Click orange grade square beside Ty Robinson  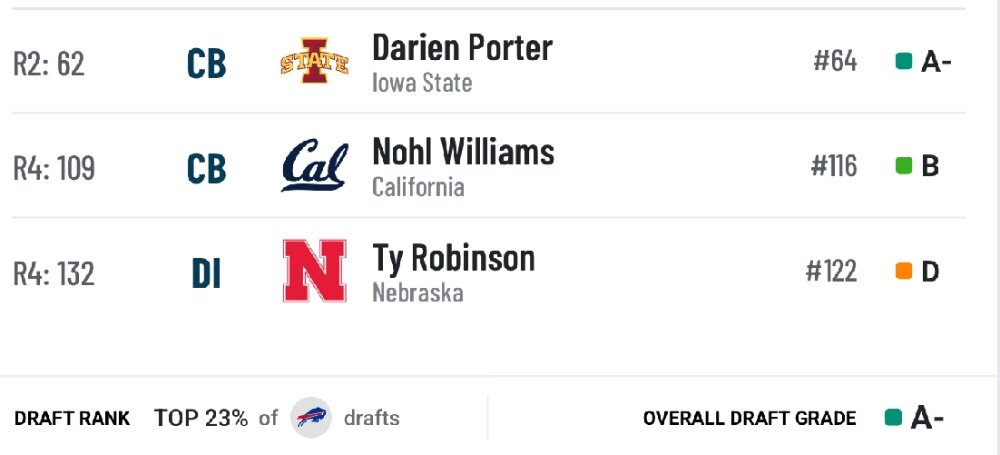tap(903, 271)
